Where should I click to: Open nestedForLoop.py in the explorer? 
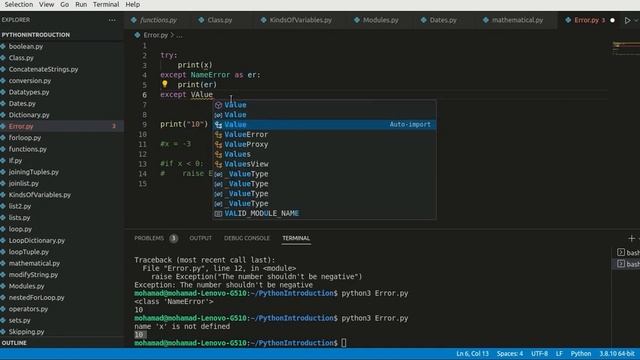click(x=36, y=298)
